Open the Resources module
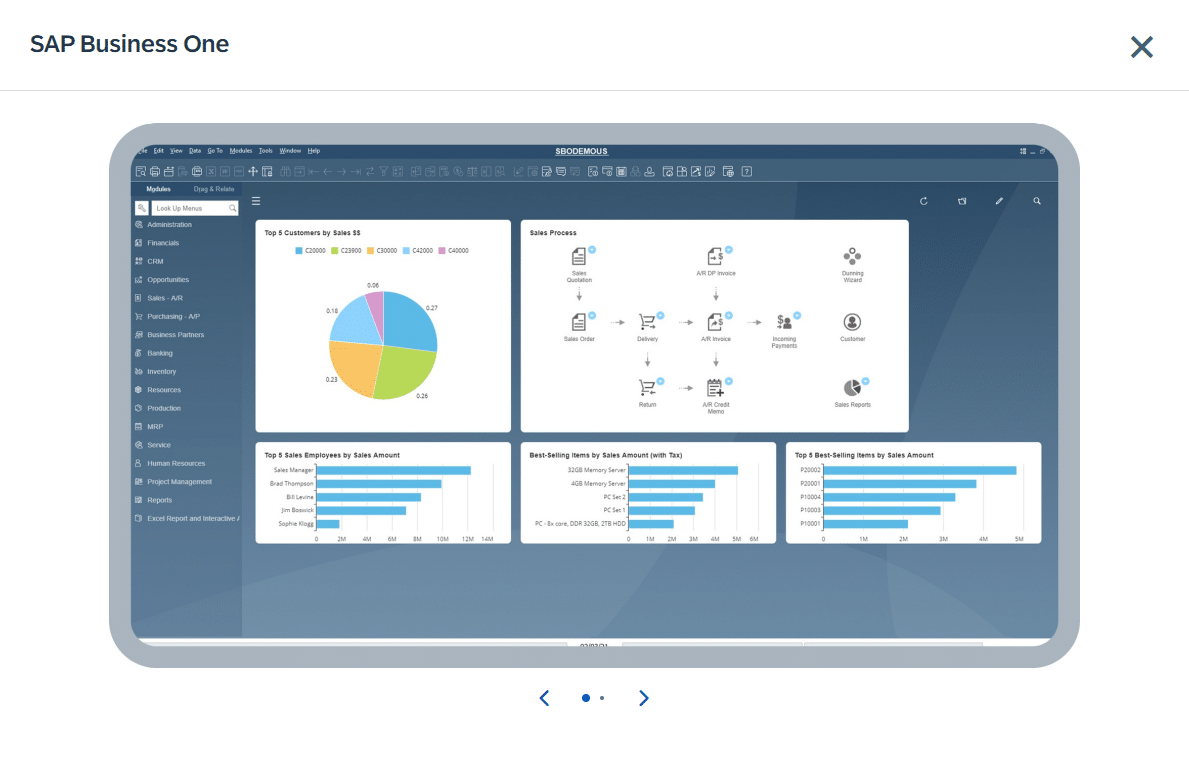 coord(158,390)
